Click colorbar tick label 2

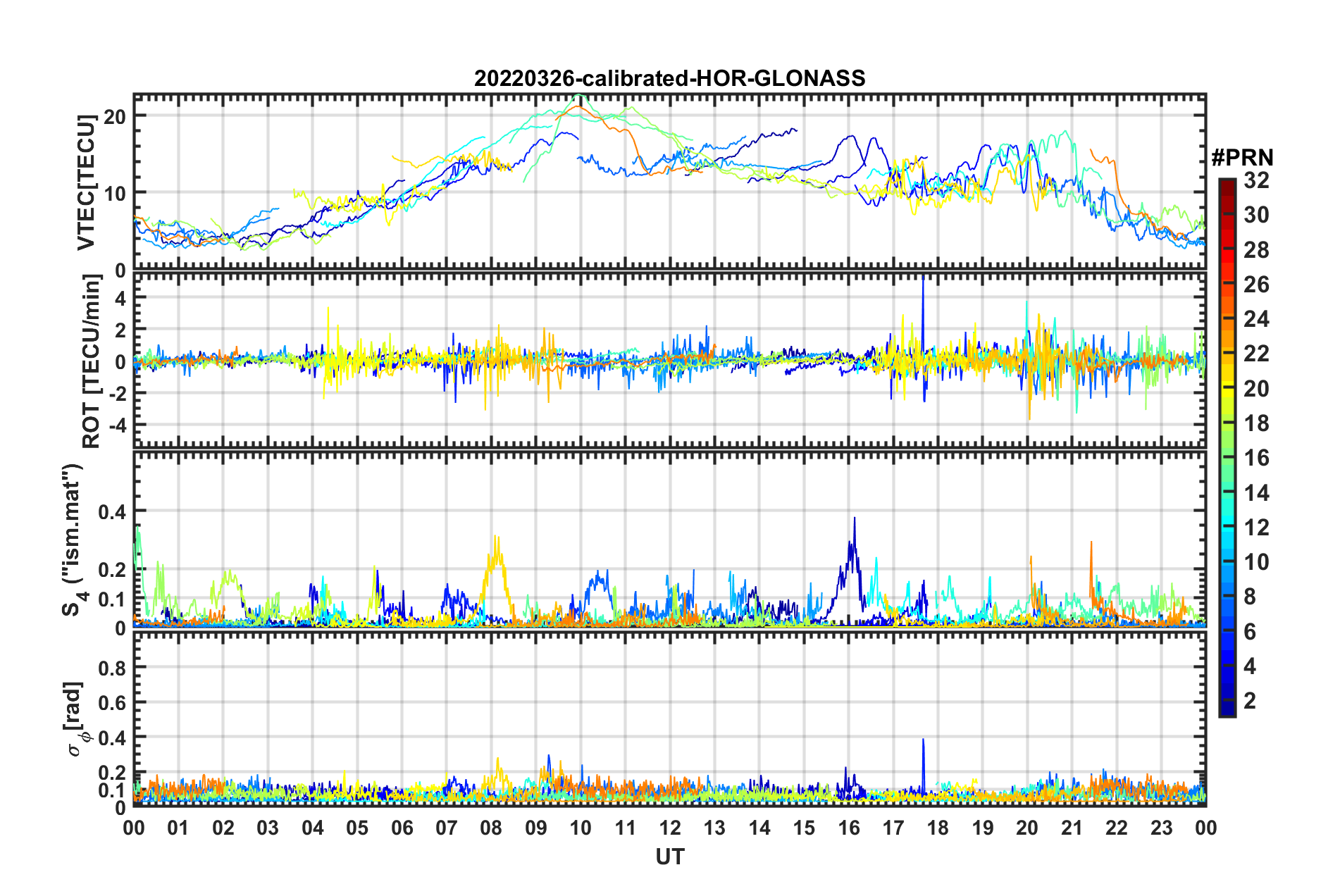pos(1250,701)
